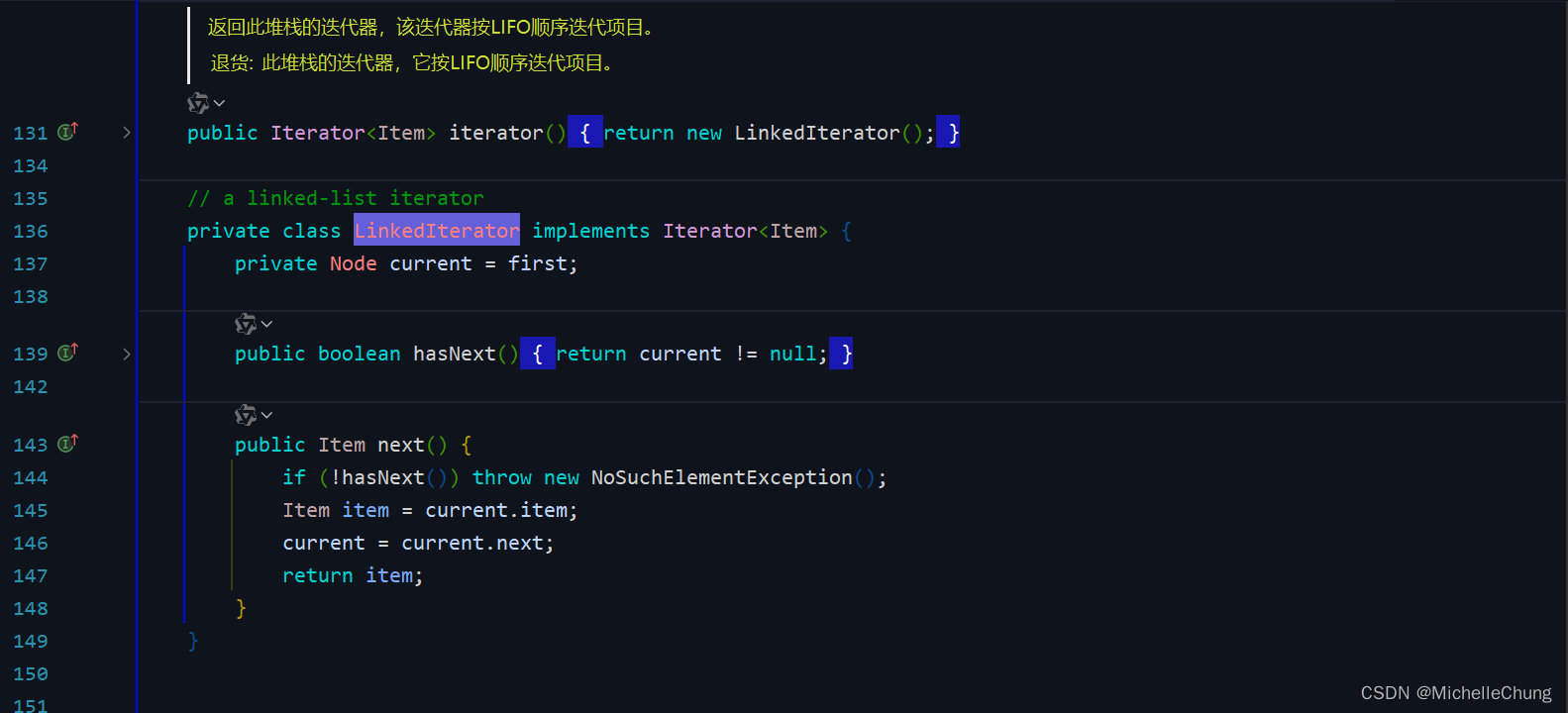Click the 'null' keyword on line 139
1568x713 pixels.
click(793, 354)
